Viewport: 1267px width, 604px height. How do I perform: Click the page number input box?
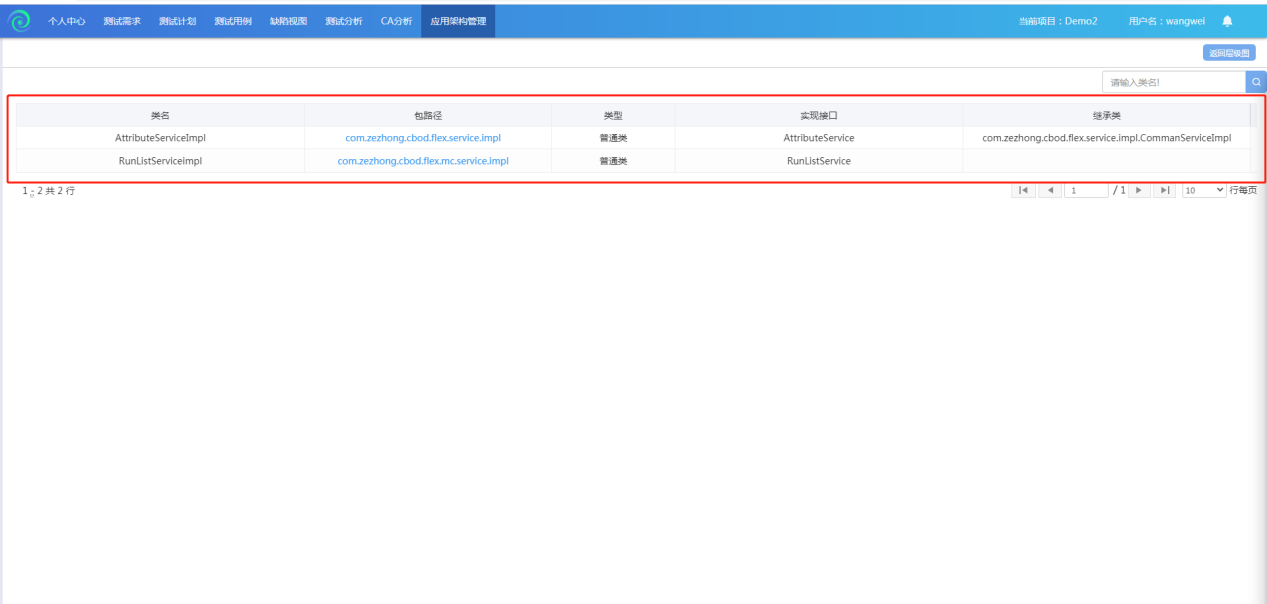(x=1085, y=190)
